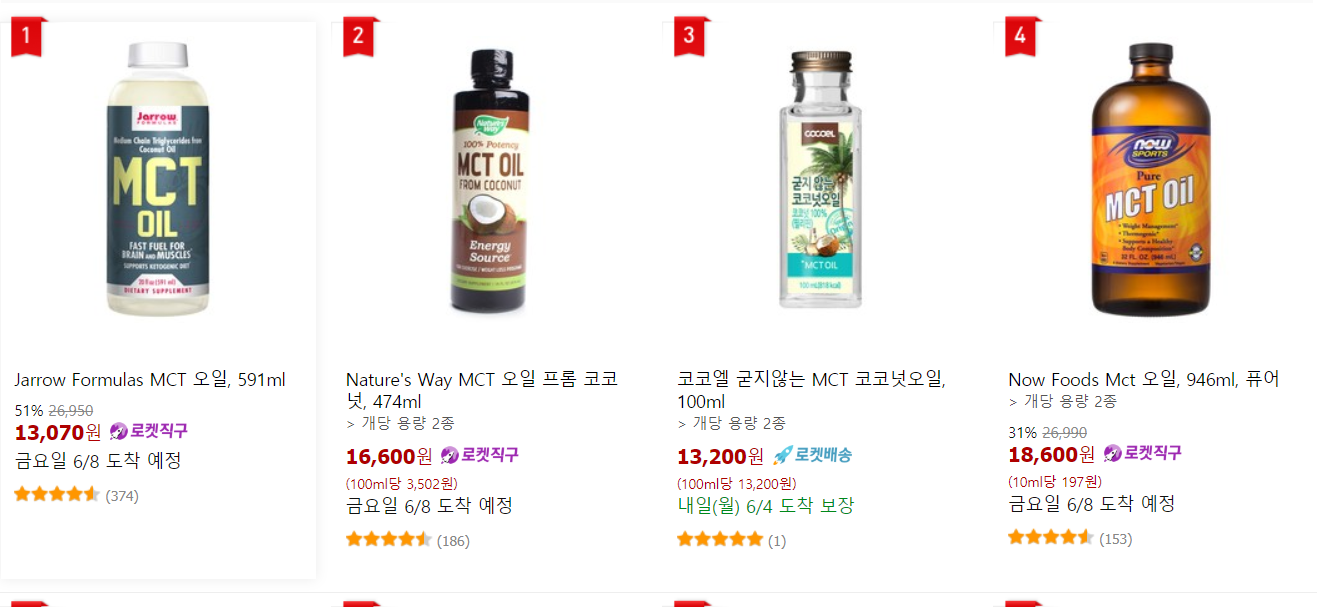Click the rank 3 red ribbon badge
The width and height of the screenshot is (1324, 607).
click(689, 36)
